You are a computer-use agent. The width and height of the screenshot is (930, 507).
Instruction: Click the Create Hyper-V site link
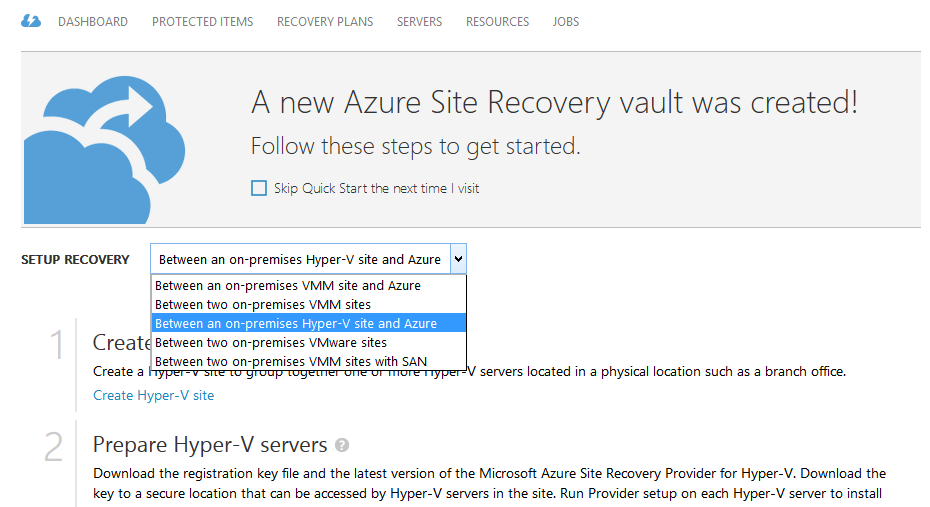(x=154, y=395)
